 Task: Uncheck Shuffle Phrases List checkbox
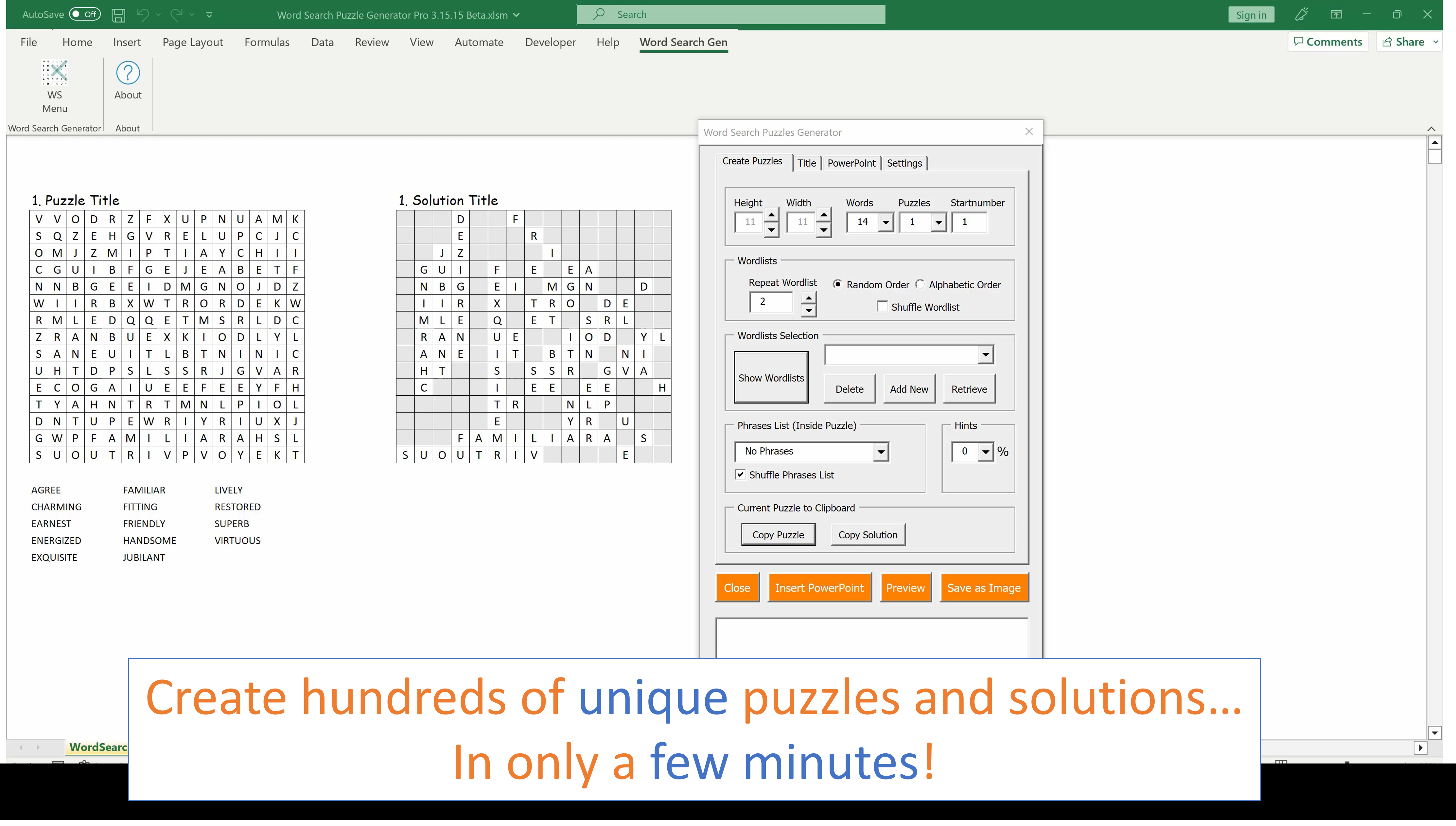coord(740,474)
